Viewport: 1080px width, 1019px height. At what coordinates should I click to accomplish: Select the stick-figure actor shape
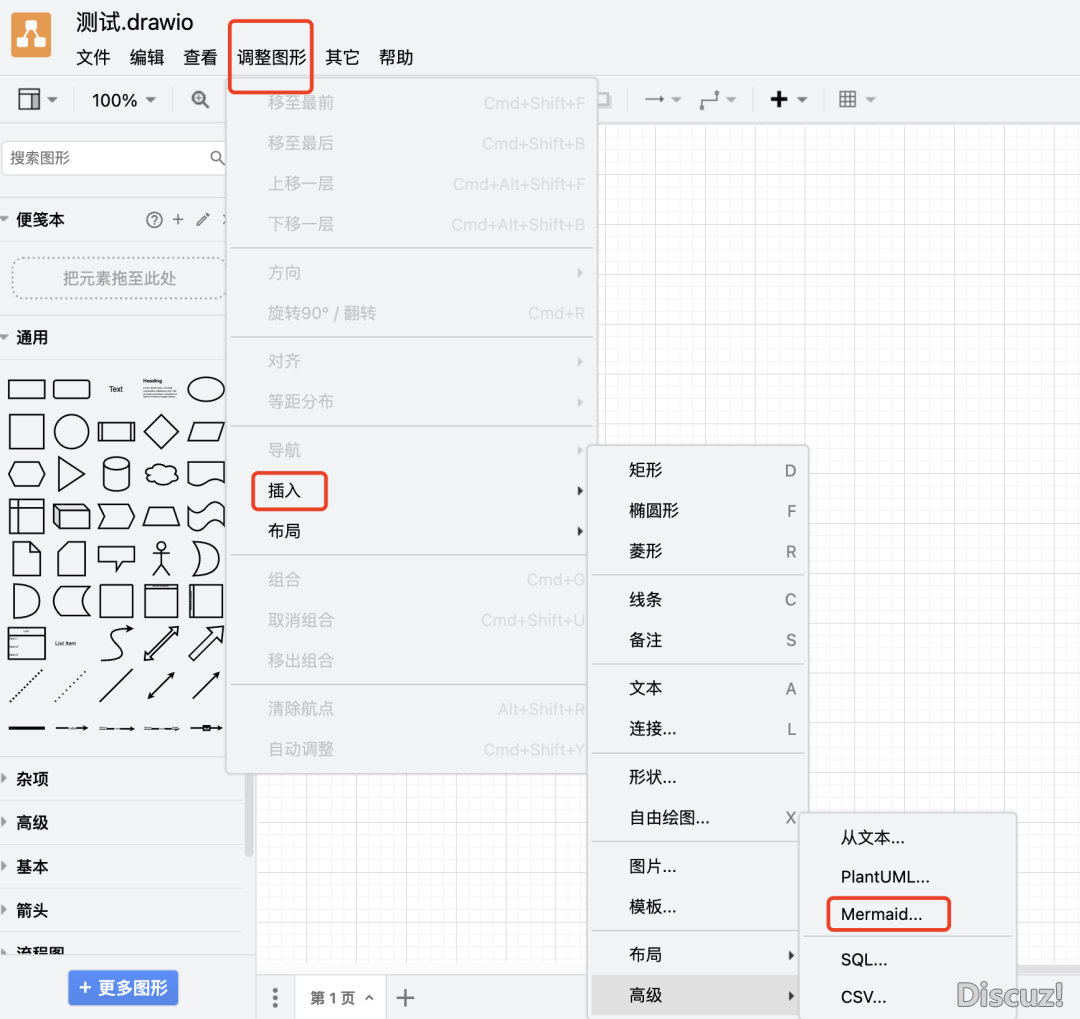tap(161, 558)
